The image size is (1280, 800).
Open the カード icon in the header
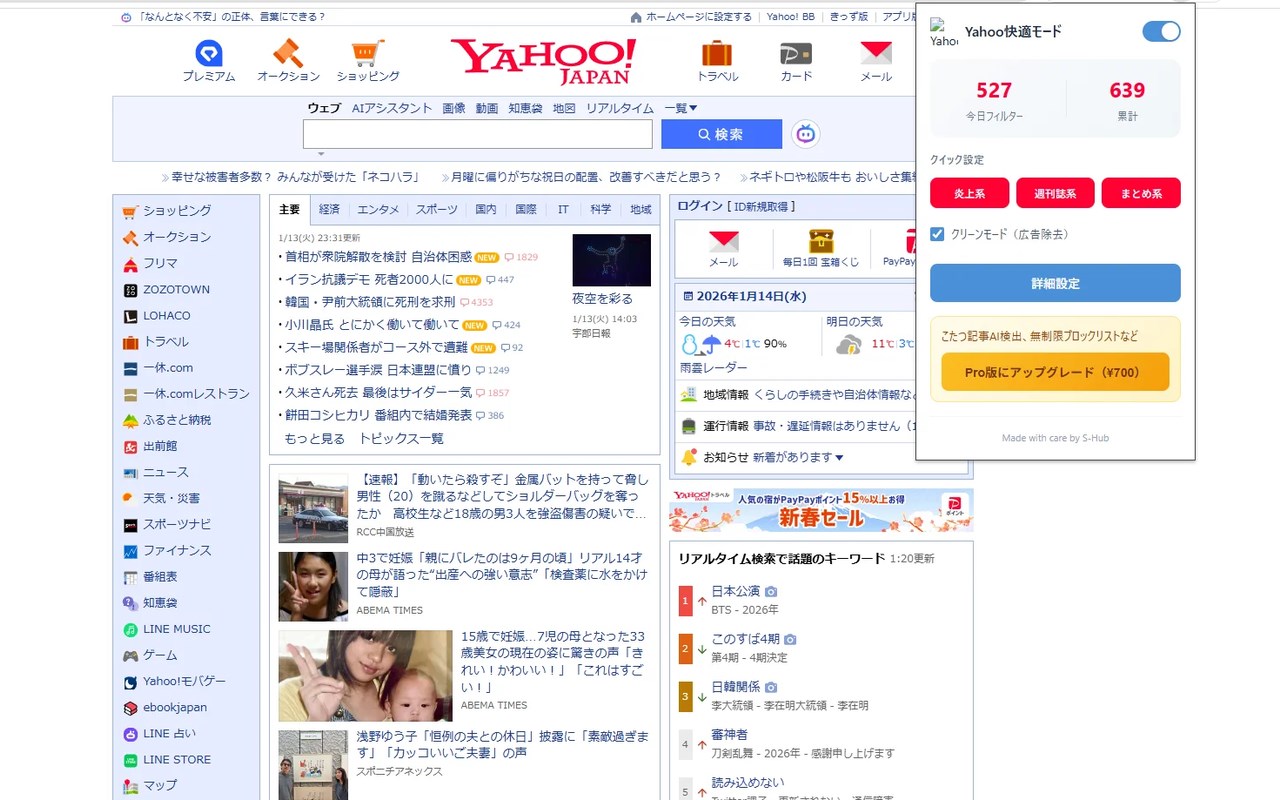tap(796, 53)
